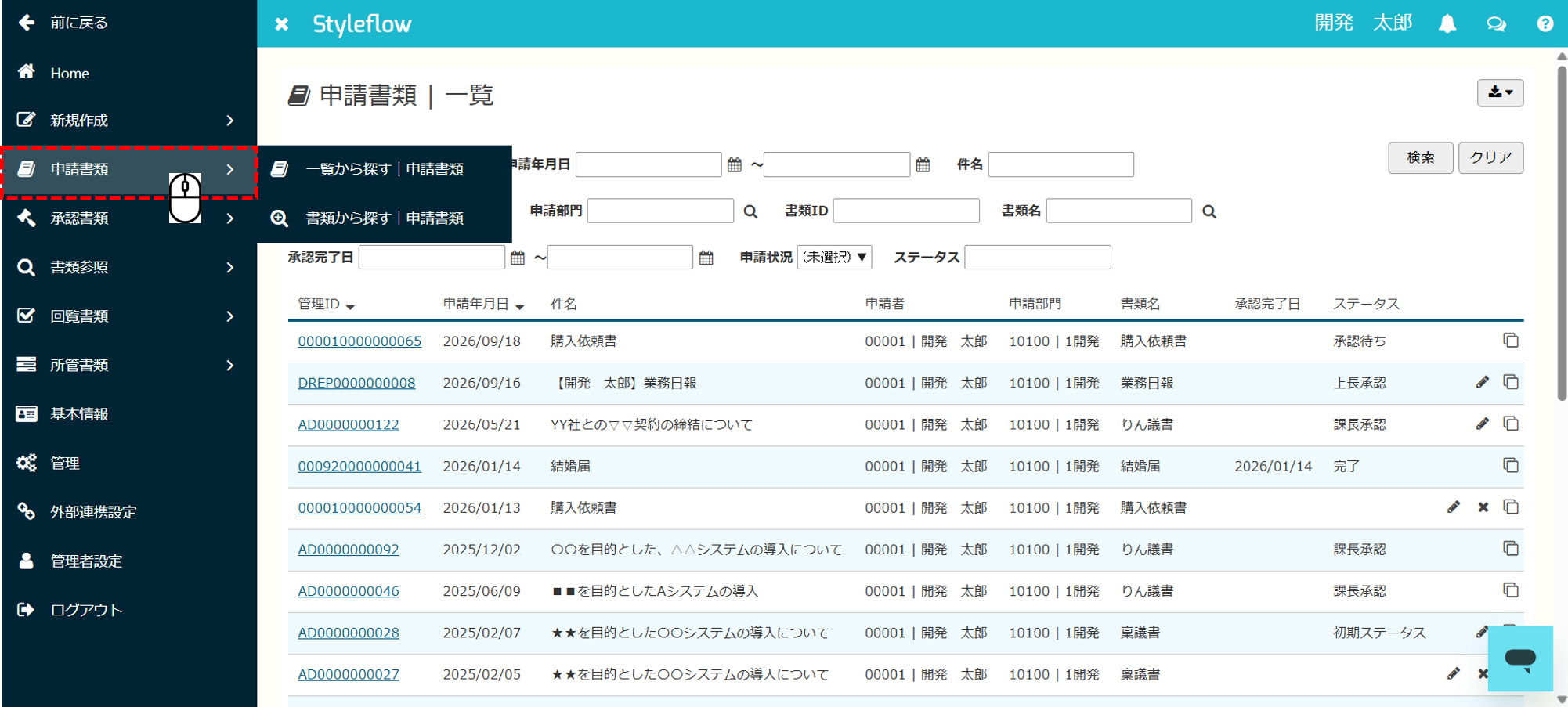Open calendar for 申請年月日 end date
Image resolution: width=1568 pixels, height=707 pixels.
[923, 164]
